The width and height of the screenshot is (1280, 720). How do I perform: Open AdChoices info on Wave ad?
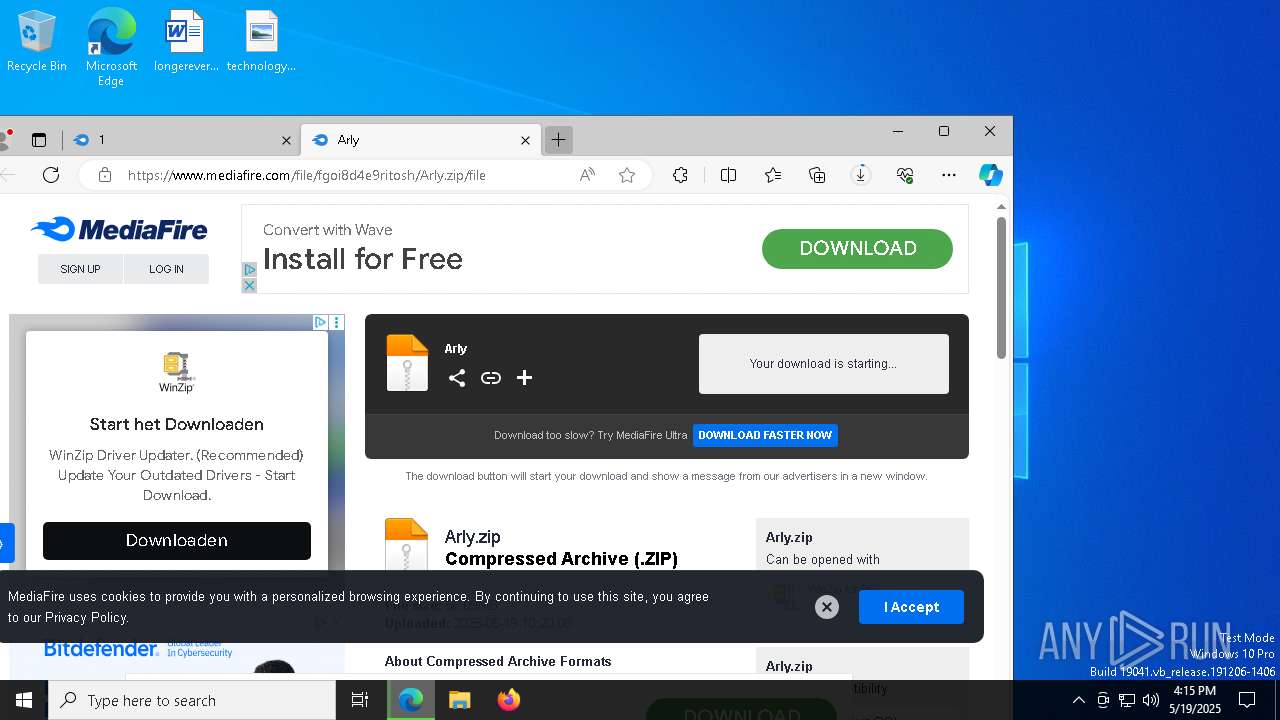tap(249, 270)
